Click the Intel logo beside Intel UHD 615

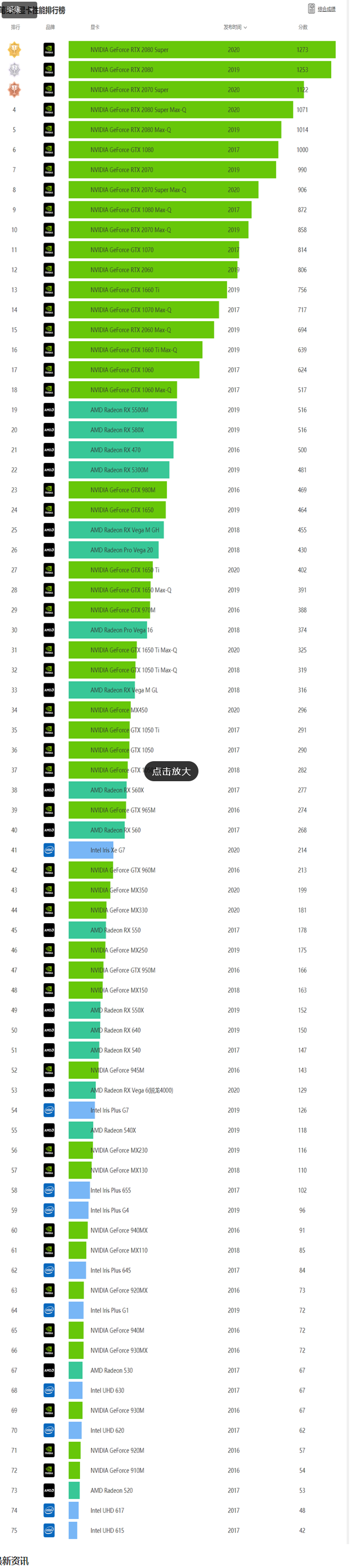(x=49, y=1530)
